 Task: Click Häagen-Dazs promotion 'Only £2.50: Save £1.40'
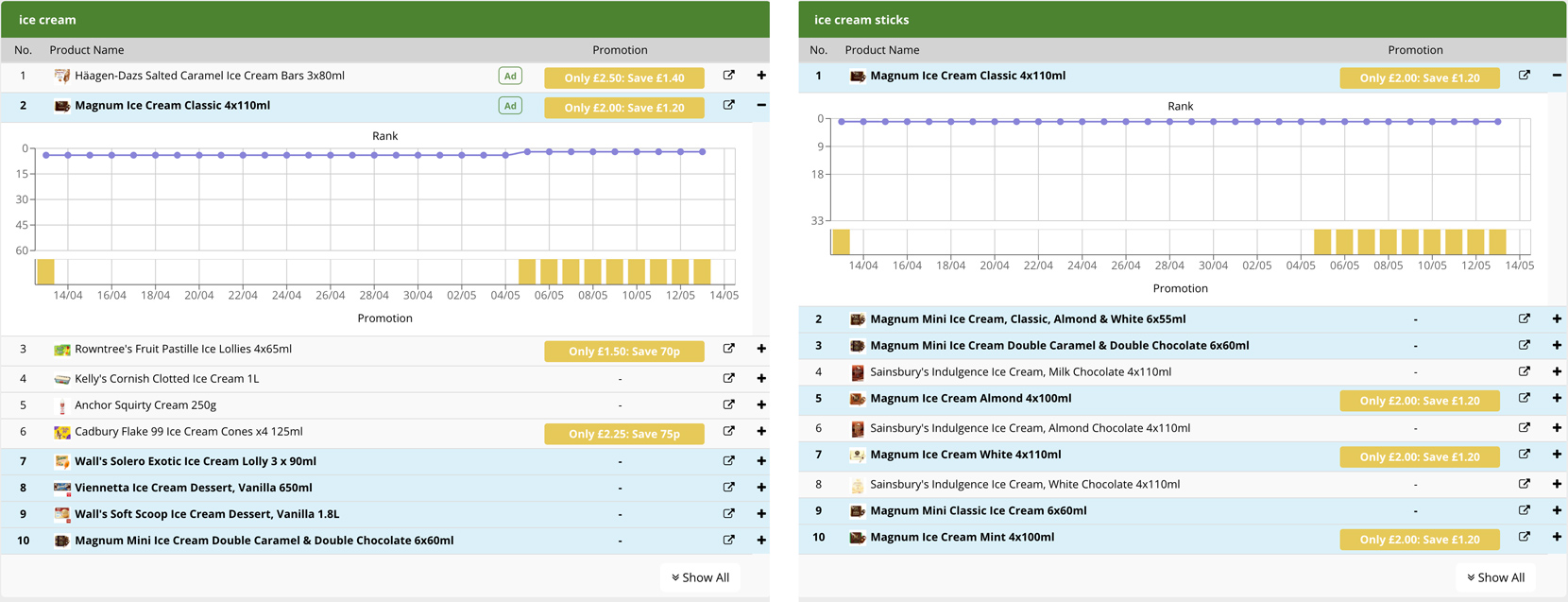[x=624, y=77]
